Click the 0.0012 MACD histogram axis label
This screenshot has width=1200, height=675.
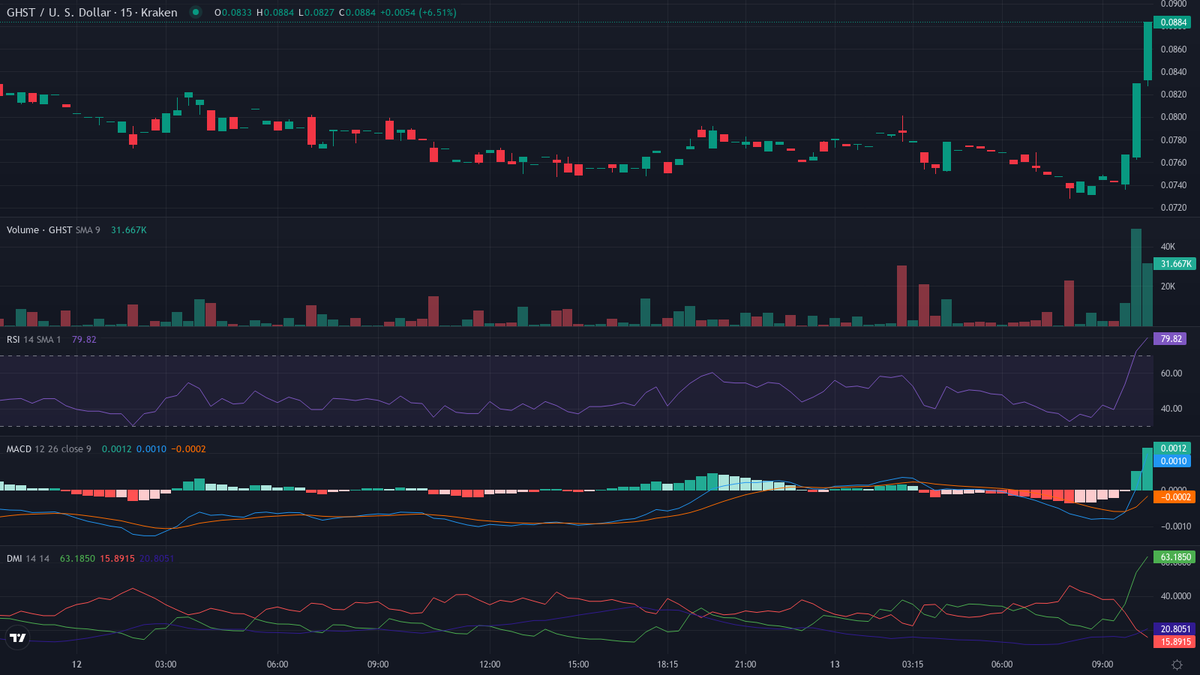coord(1174,448)
